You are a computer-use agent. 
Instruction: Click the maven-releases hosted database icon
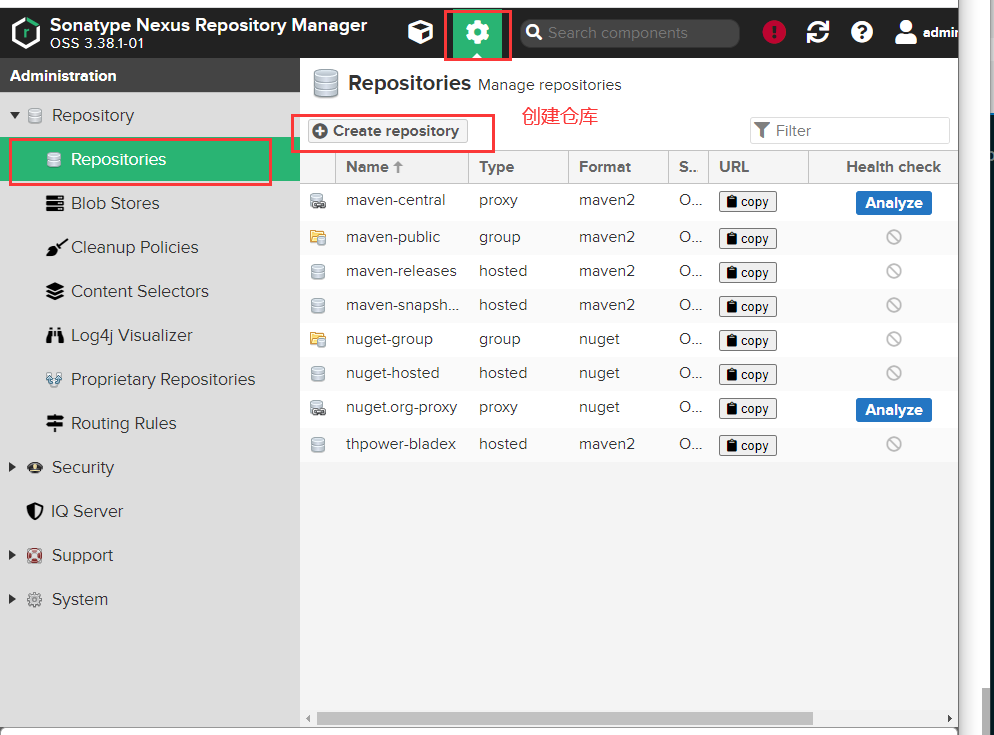tap(318, 272)
